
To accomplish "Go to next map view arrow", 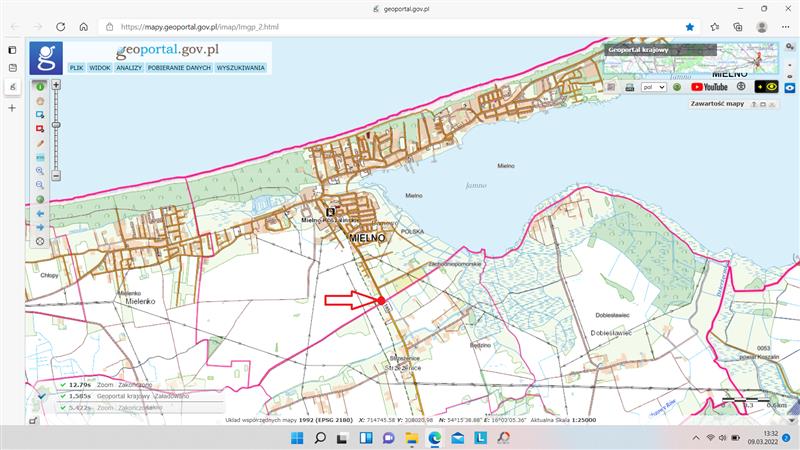I will (x=40, y=227).
